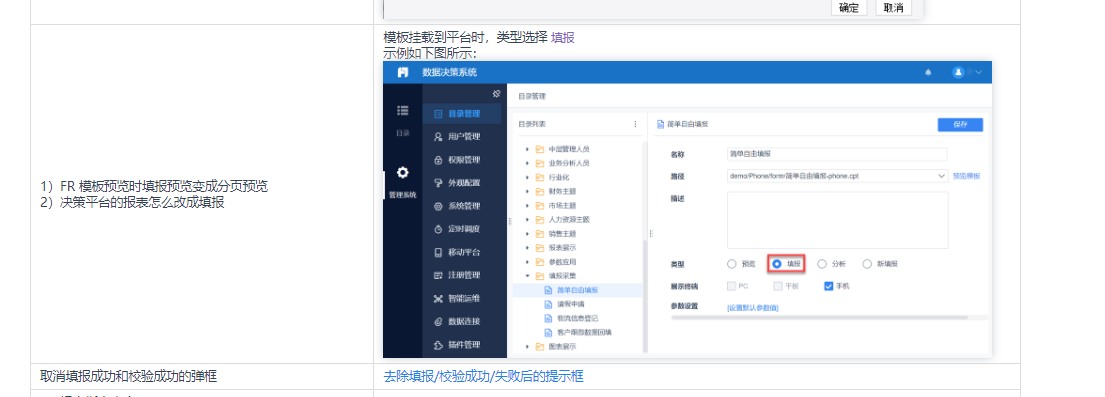Click the folder icon of 报表展示
1105x397 pixels.
(540, 248)
